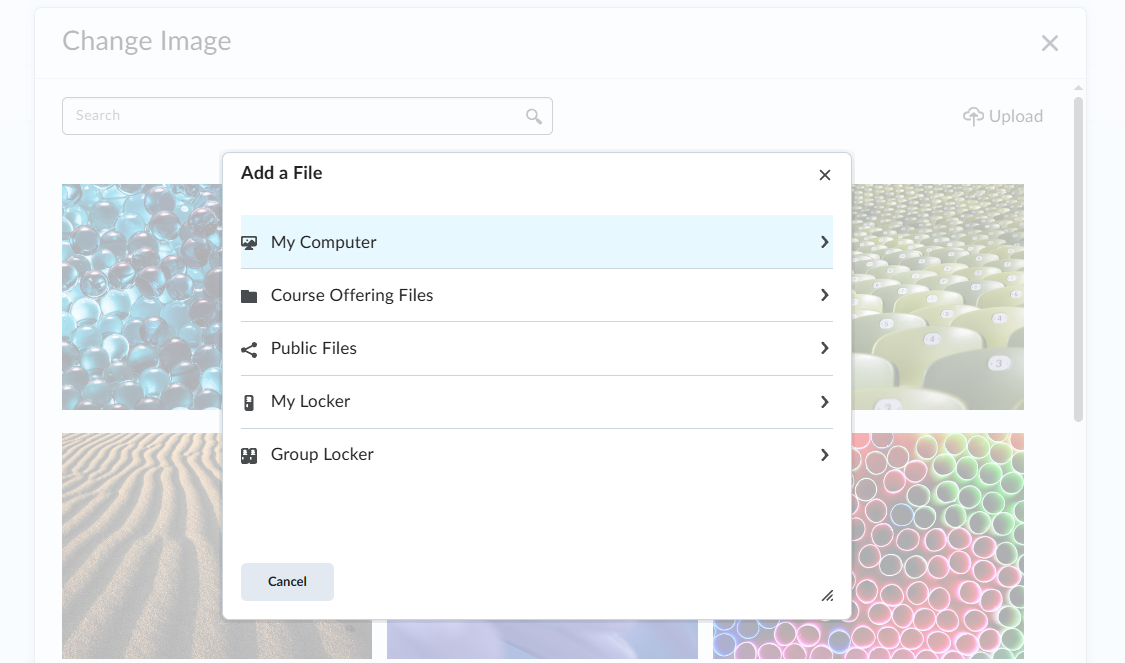Viewport: 1125px width, 663px height.
Task: Click the My Locker icon
Action: (x=249, y=403)
